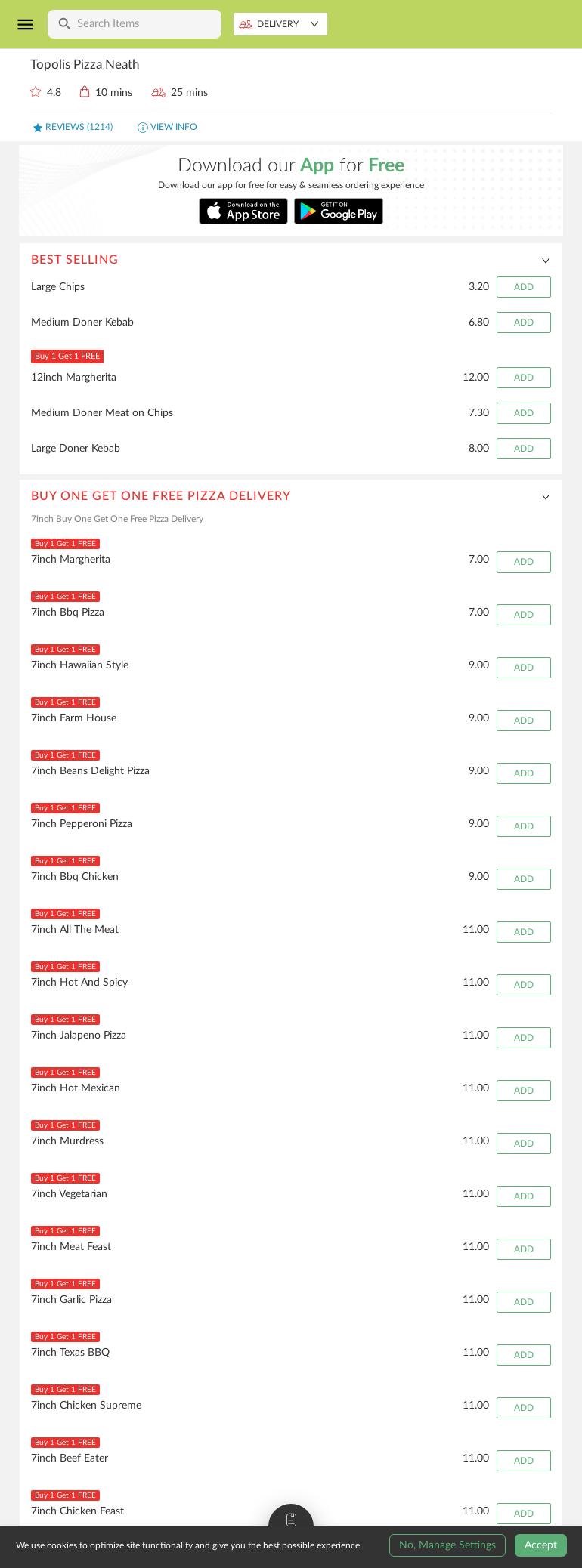Open the hamburger menu
The height and width of the screenshot is (1568, 582).
pos(25,24)
